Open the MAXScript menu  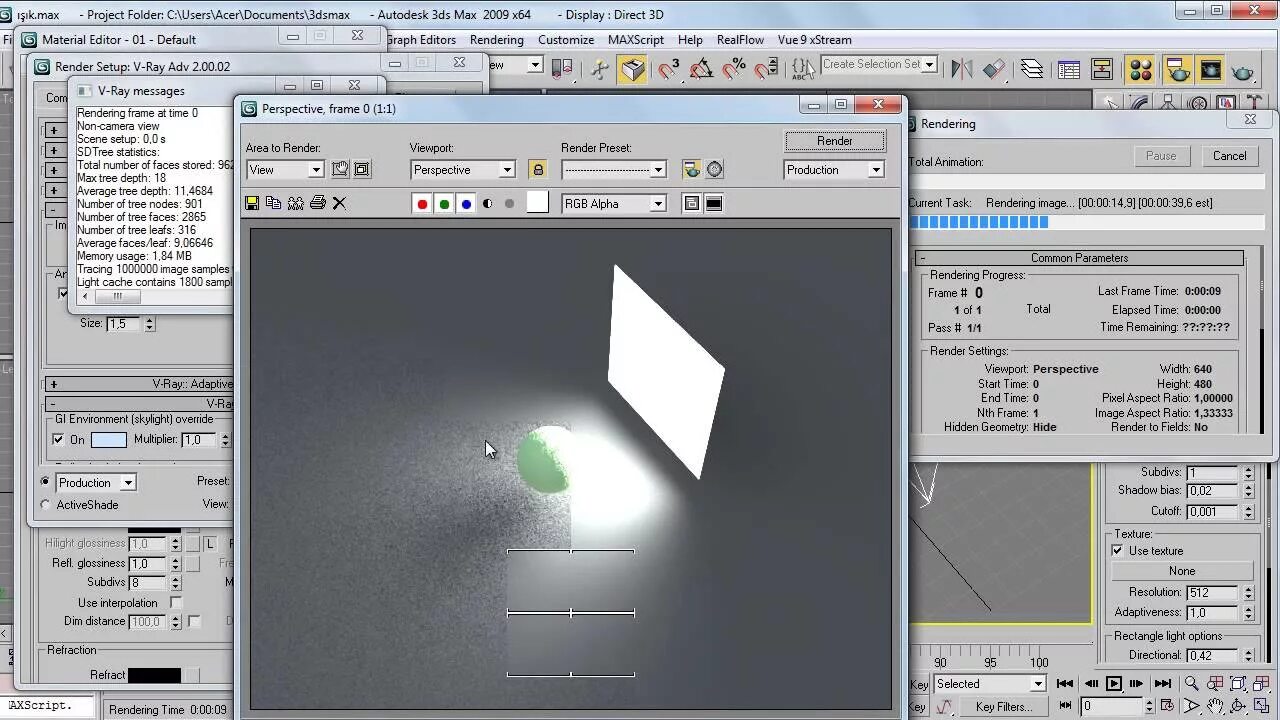click(x=636, y=40)
